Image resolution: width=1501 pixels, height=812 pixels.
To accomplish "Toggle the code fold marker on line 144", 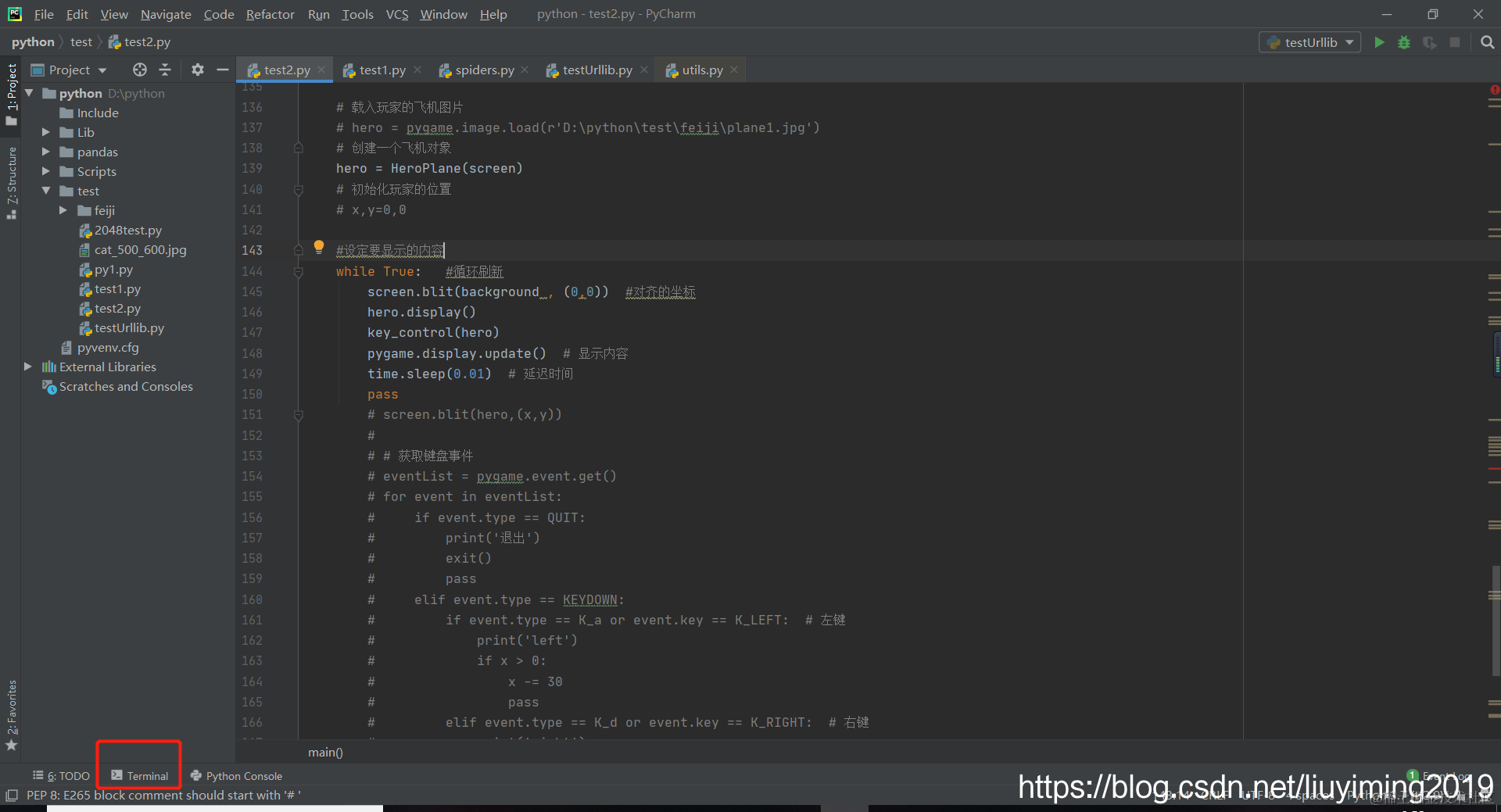I will (x=299, y=271).
